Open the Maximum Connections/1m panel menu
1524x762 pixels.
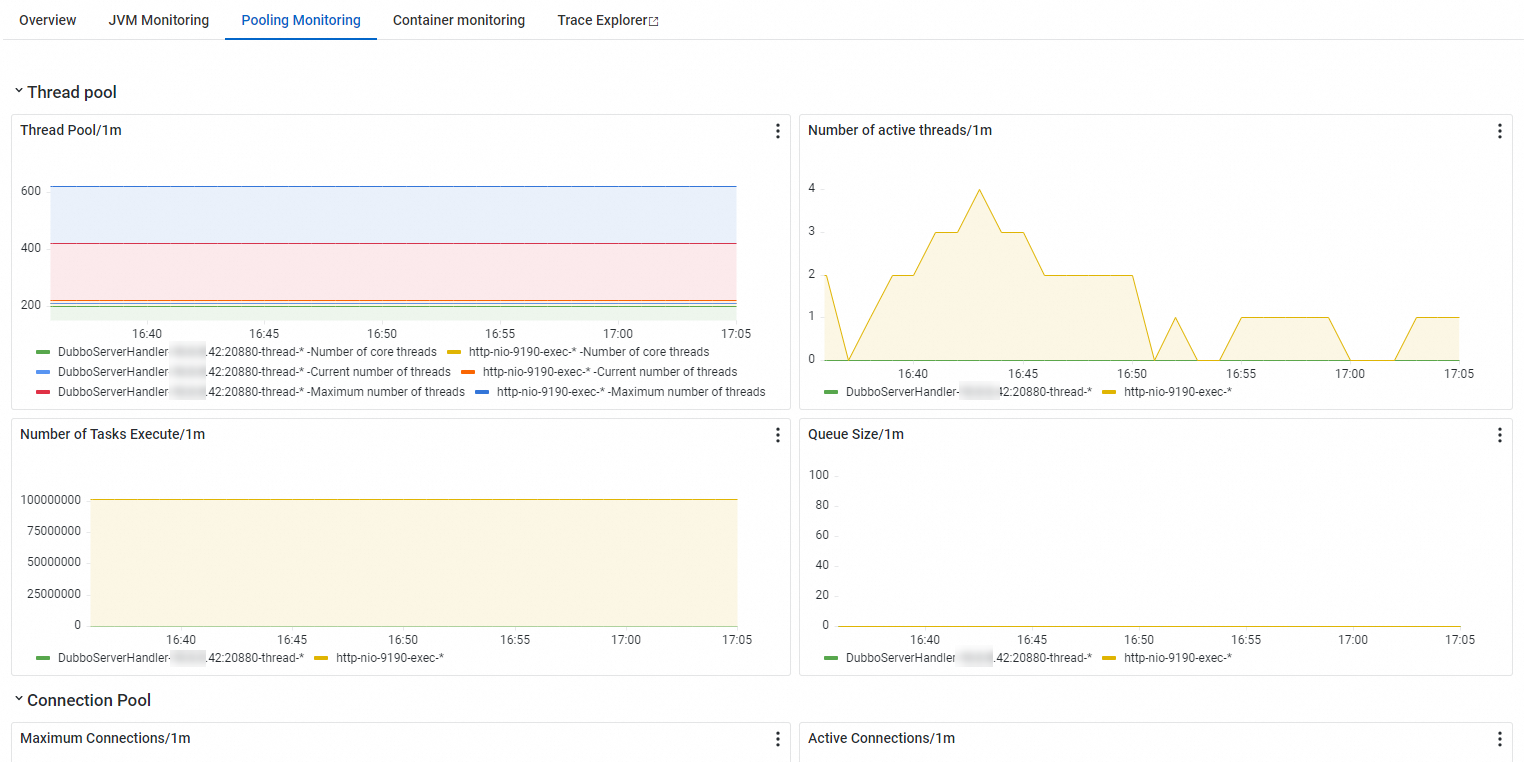(777, 739)
